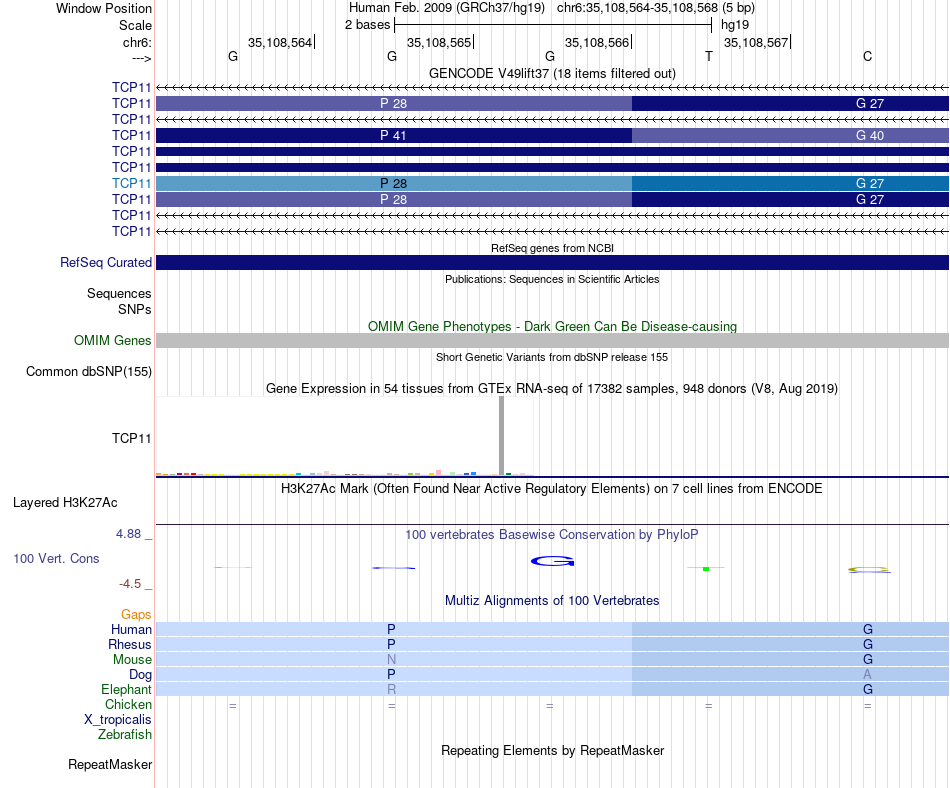The width and height of the screenshot is (950, 788).
Task: Open the H3K27Ac Mark track title
Action: 551,488
